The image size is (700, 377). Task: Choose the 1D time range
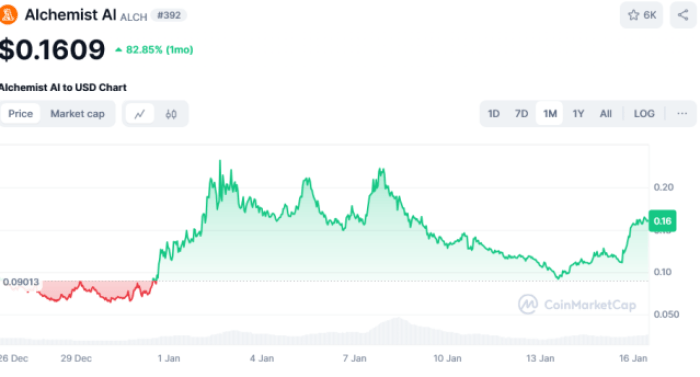click(x=493, y=113)
